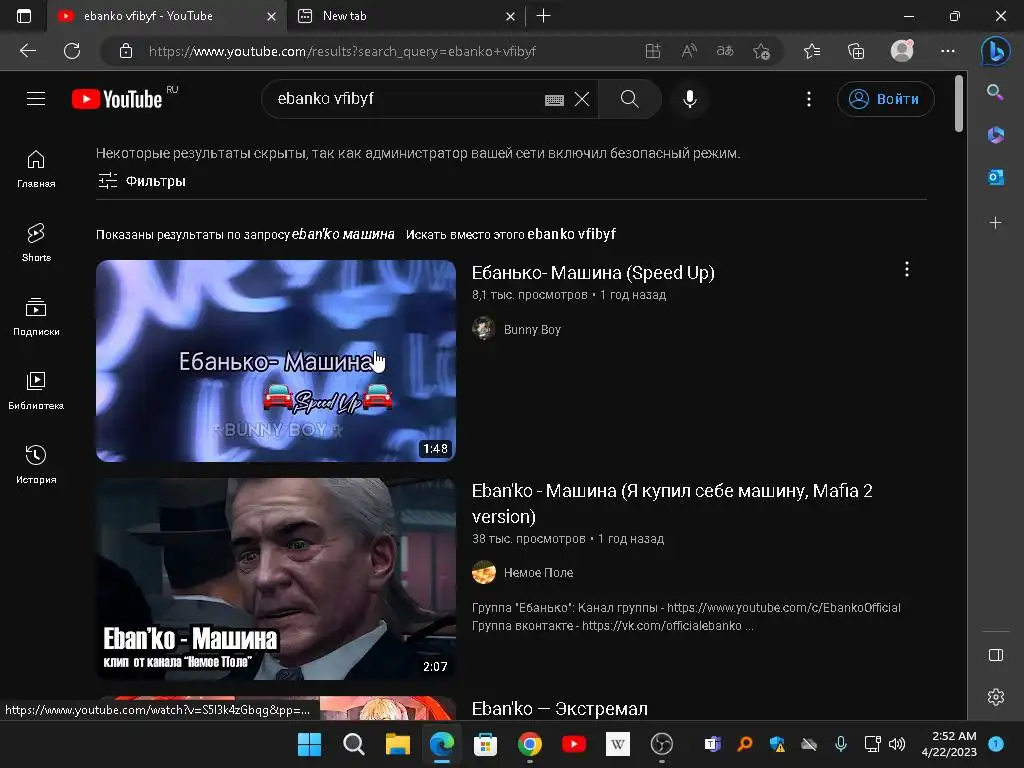Open Немое Поле channel avatar
The image size is (1024, 768).
tap(483, 572)
